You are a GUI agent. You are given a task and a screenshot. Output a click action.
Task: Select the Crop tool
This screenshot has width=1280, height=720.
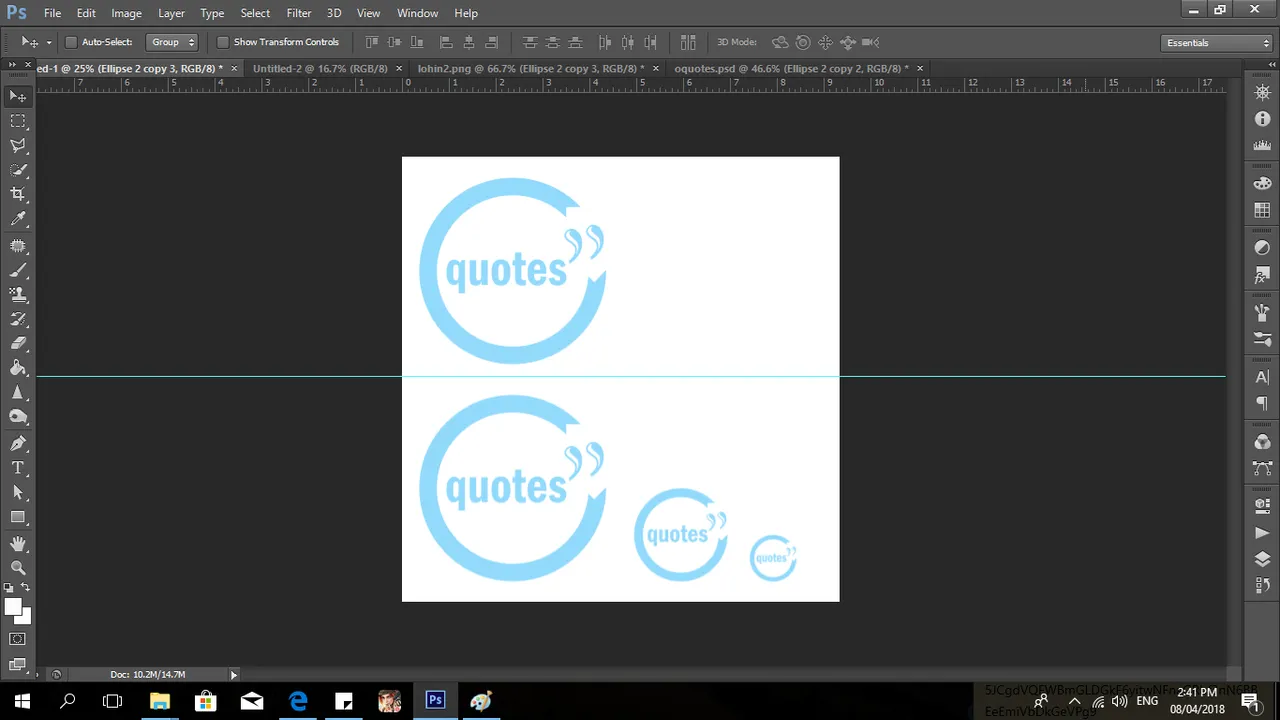(18, 195)
